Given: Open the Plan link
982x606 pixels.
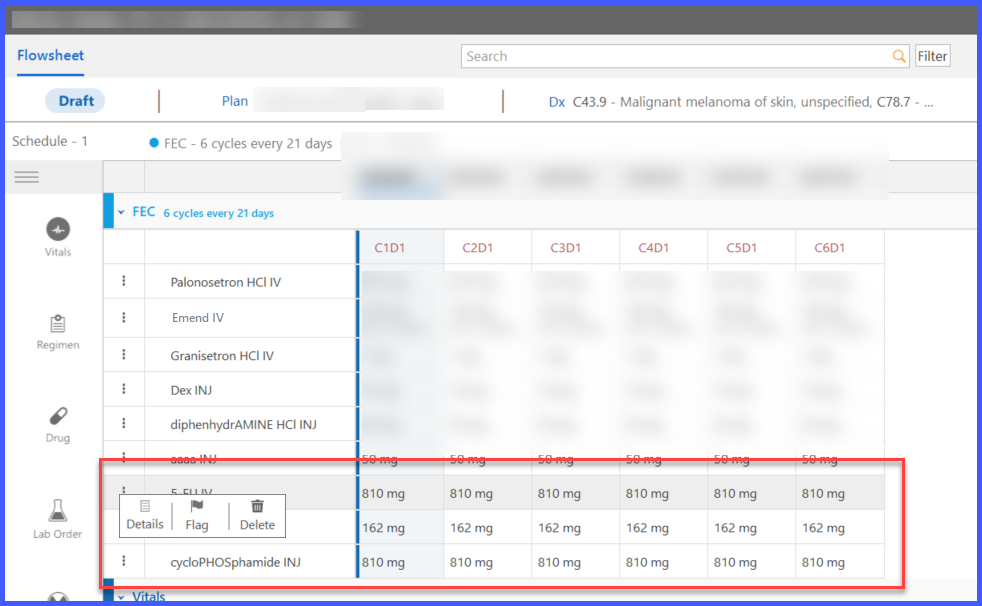Looking at the screenshot, I should 235,101.
